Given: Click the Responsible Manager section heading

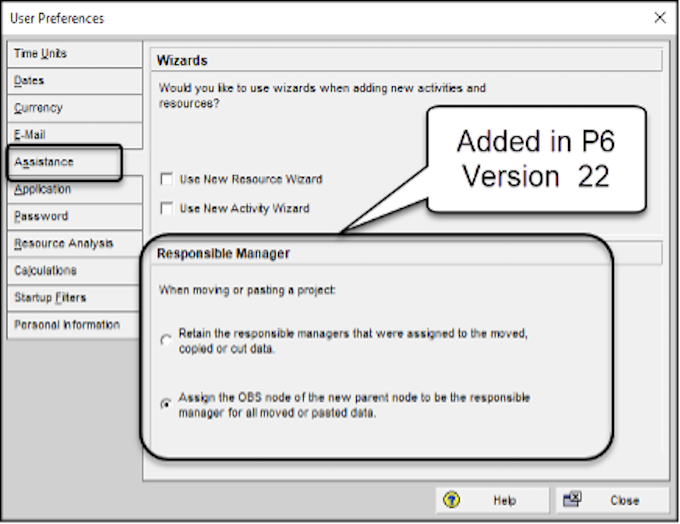Looking at the screenshot, I should 223,254.
